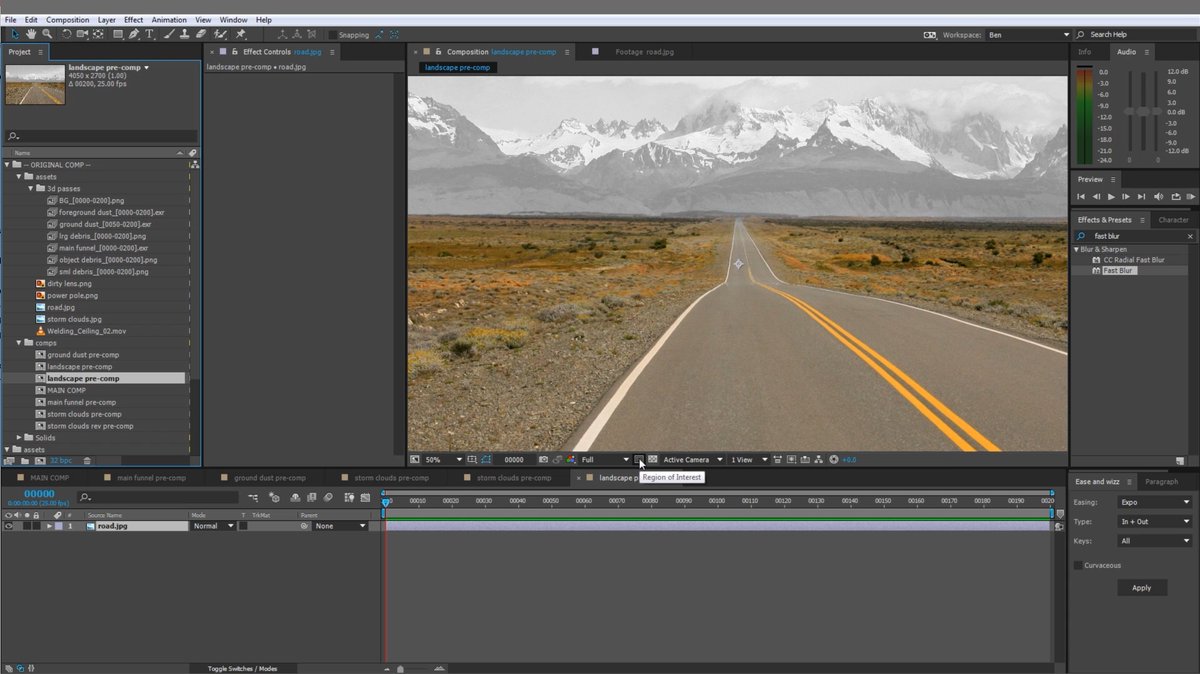
Task: Open the Composition menu
Action: click(67, 20)
